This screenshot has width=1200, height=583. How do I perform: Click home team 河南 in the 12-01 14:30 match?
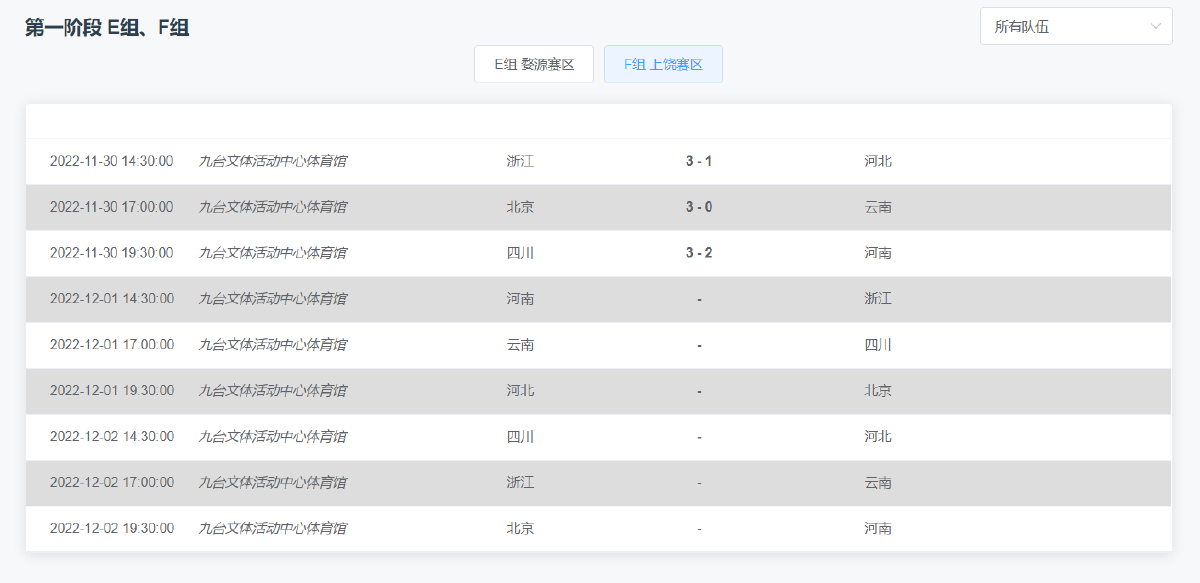tap(520, 299)
